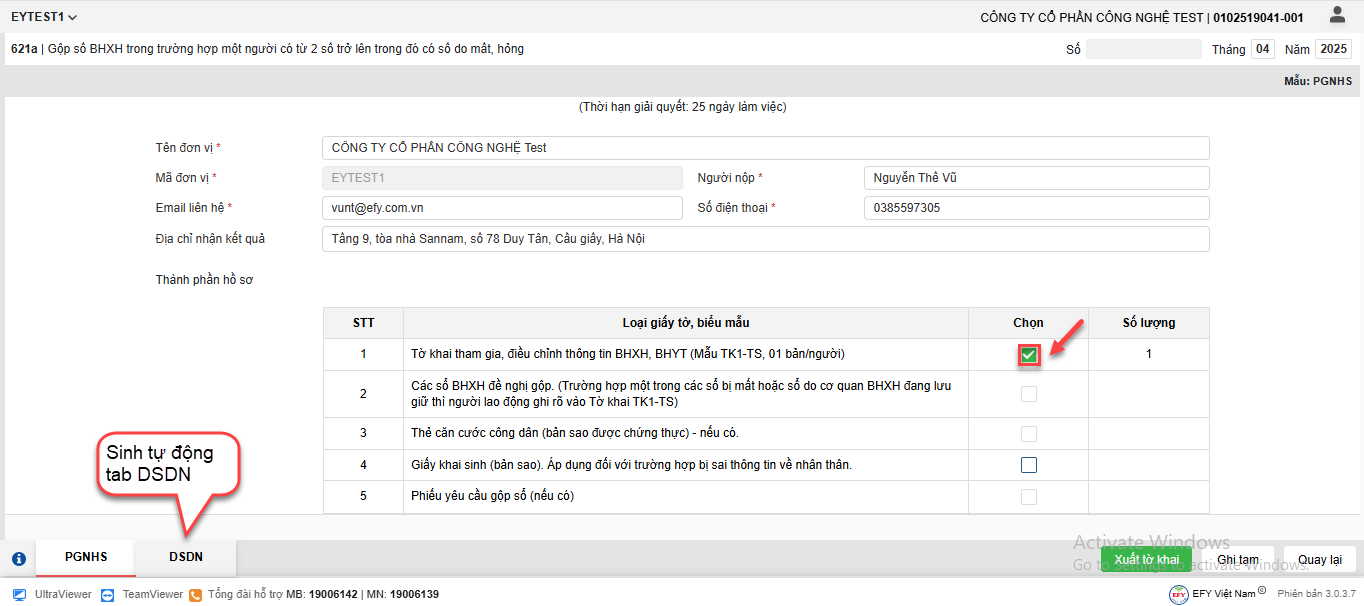Click the blue info icon beside PGNHS tab
This screenshot has height=606, width=1364.
coord(18,559)
